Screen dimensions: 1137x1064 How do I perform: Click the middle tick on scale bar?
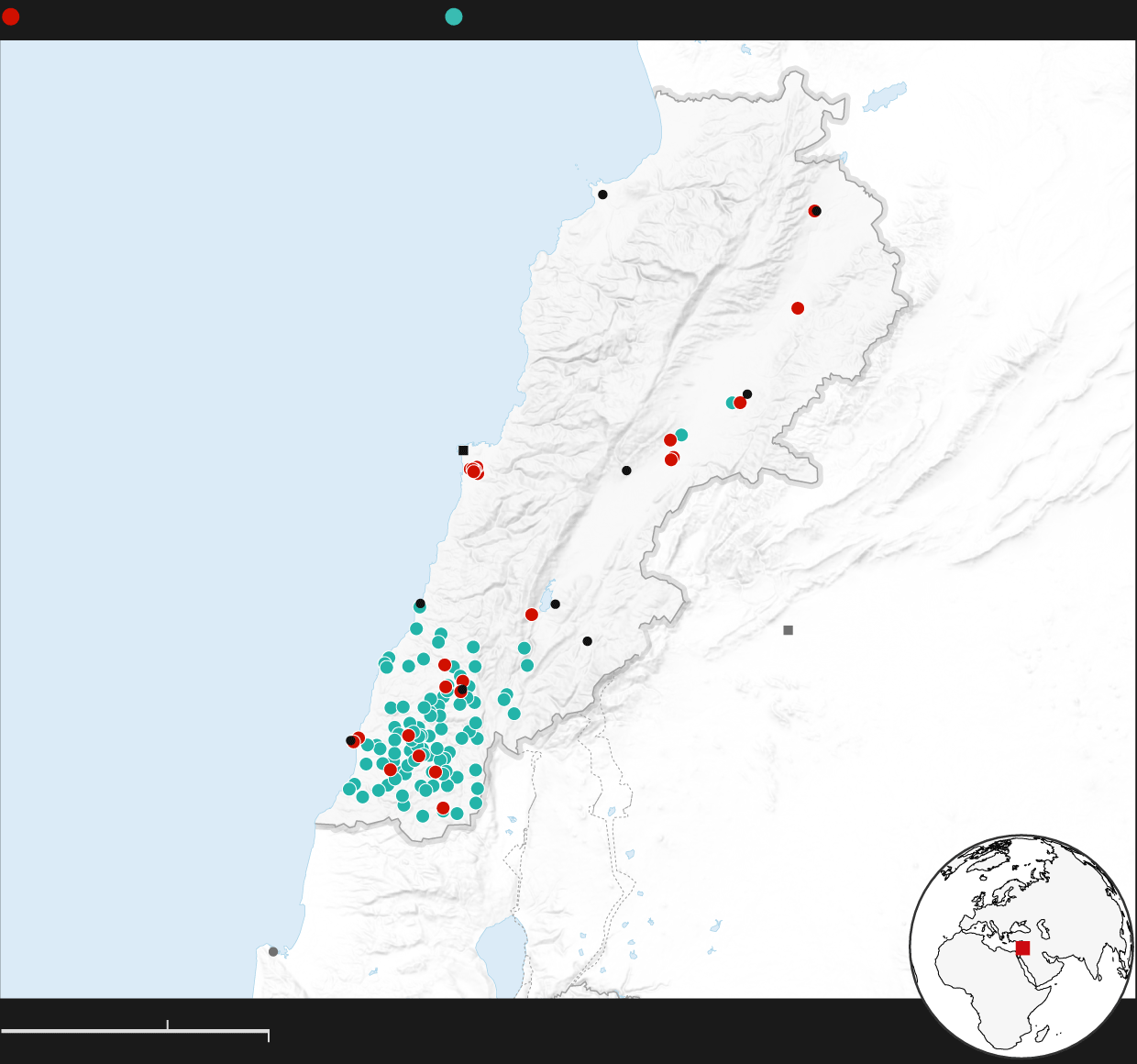pyautogui.click(x=168, y=1025)
